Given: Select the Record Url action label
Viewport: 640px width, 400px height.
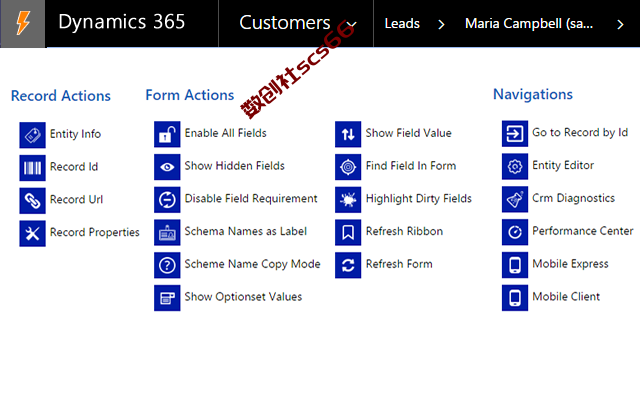Looking at the screenshot, I should click(x=76, y=199).
